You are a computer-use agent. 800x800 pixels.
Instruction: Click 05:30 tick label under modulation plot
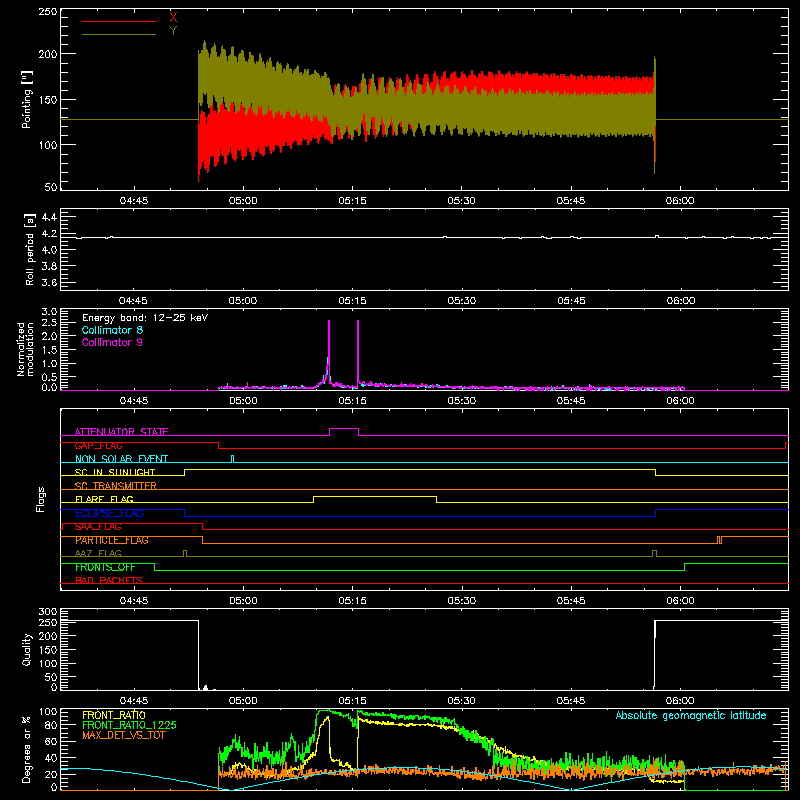(461, 401)
